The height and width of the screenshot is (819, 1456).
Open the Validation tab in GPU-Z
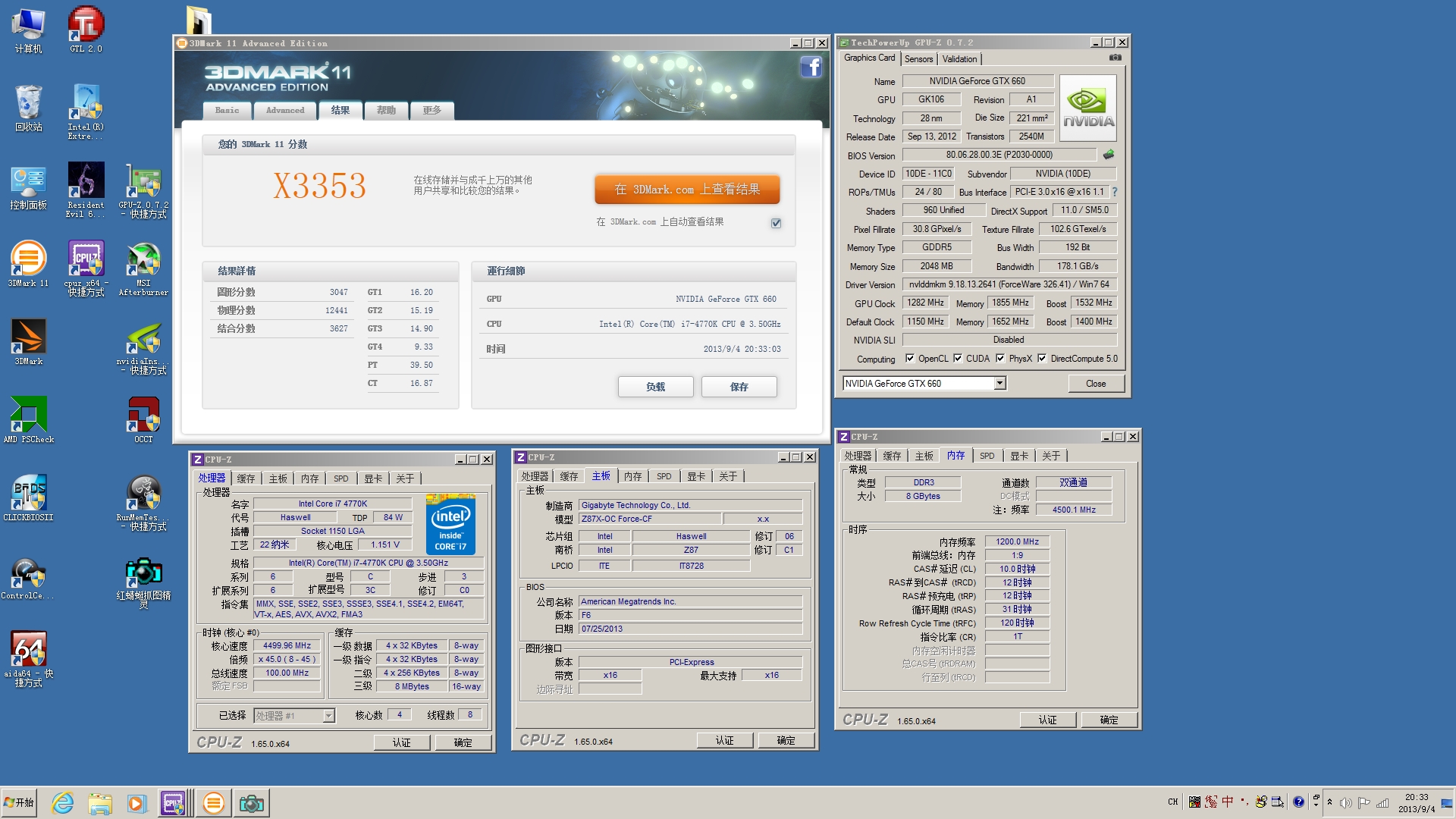pos(959,59)
